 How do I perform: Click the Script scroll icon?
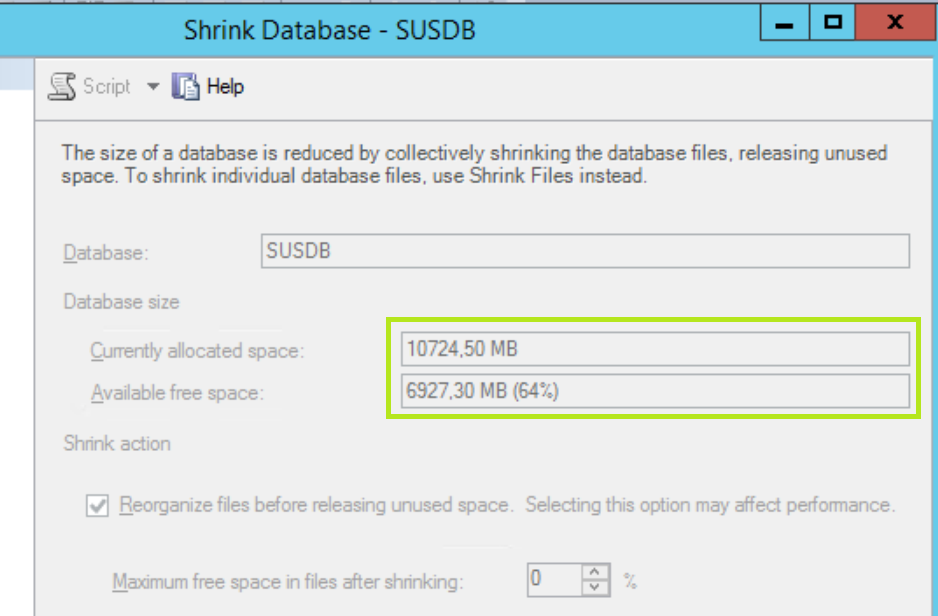tap(63, 87)
